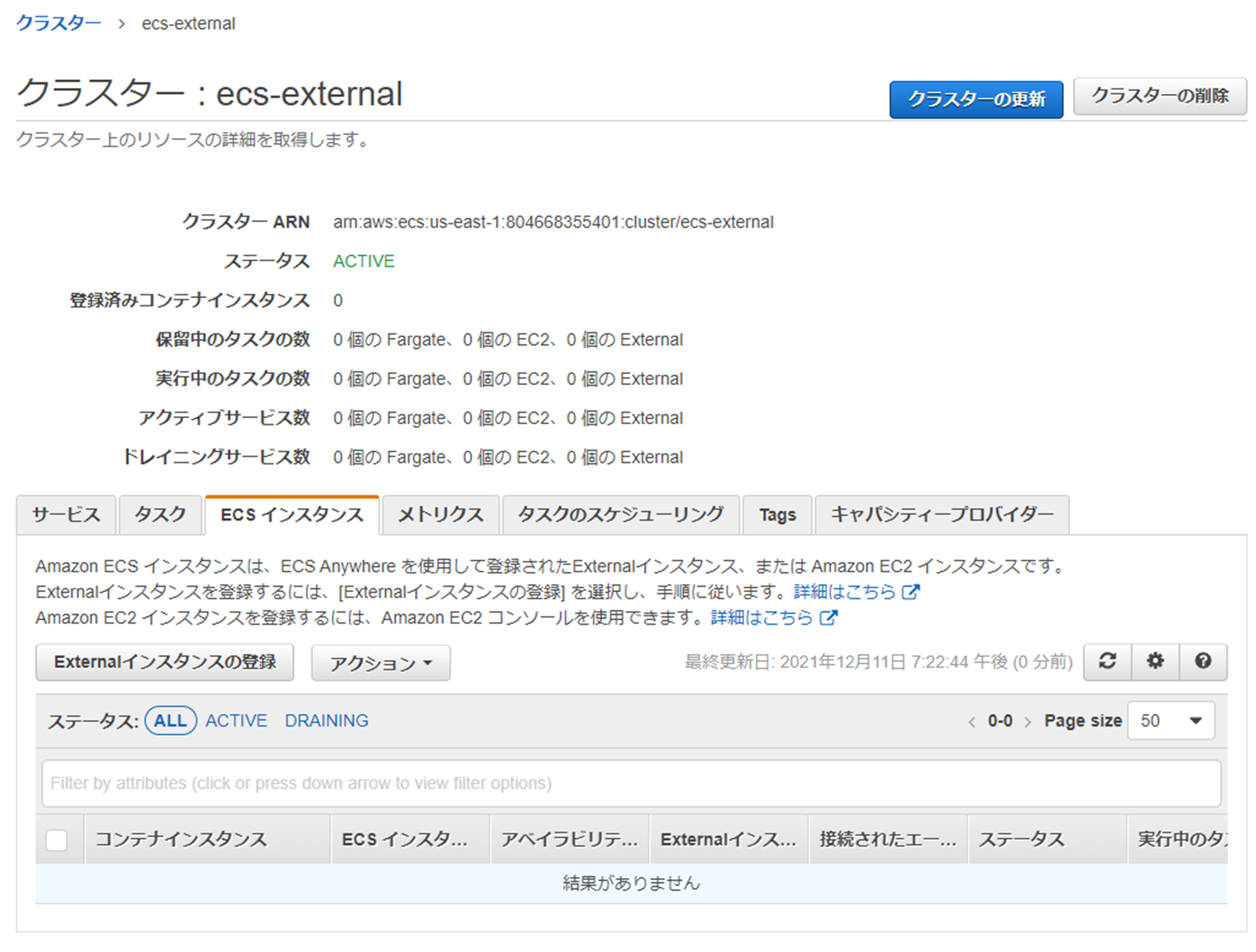The image size is (1256, 952).
Task: Click the refresh icon button
Action: pos(1107,662)
